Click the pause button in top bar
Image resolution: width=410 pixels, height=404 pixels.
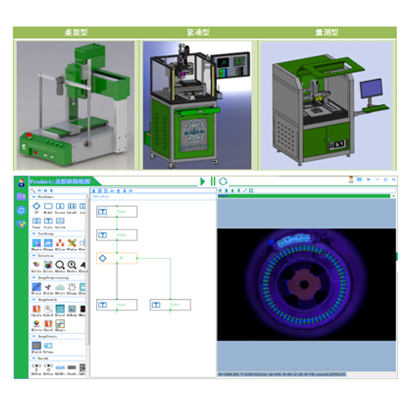pos(213,182)
